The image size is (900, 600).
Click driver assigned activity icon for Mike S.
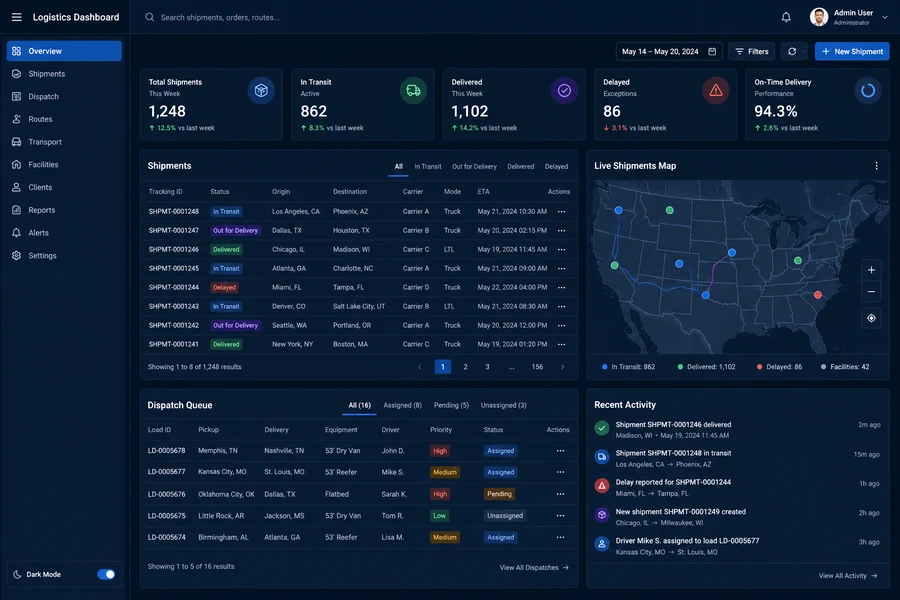(x=602, y=544)
